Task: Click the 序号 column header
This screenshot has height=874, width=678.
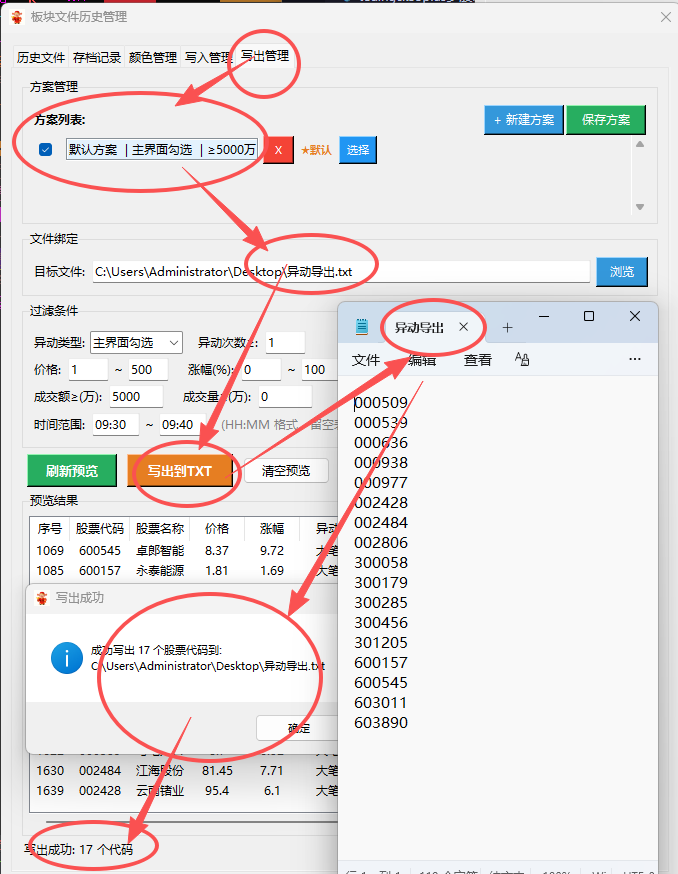Action: 50,528
